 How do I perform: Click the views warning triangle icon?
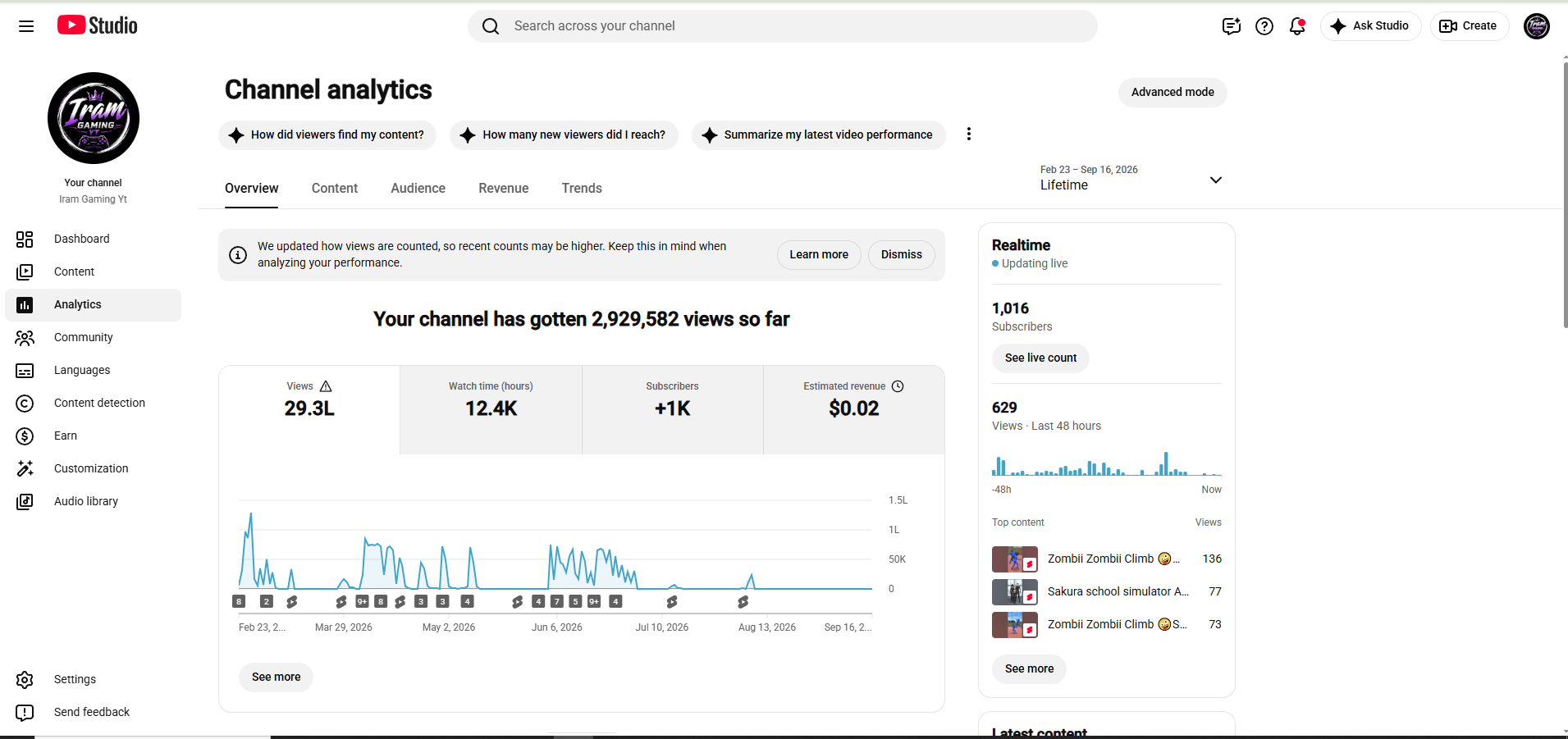(326, 386)
